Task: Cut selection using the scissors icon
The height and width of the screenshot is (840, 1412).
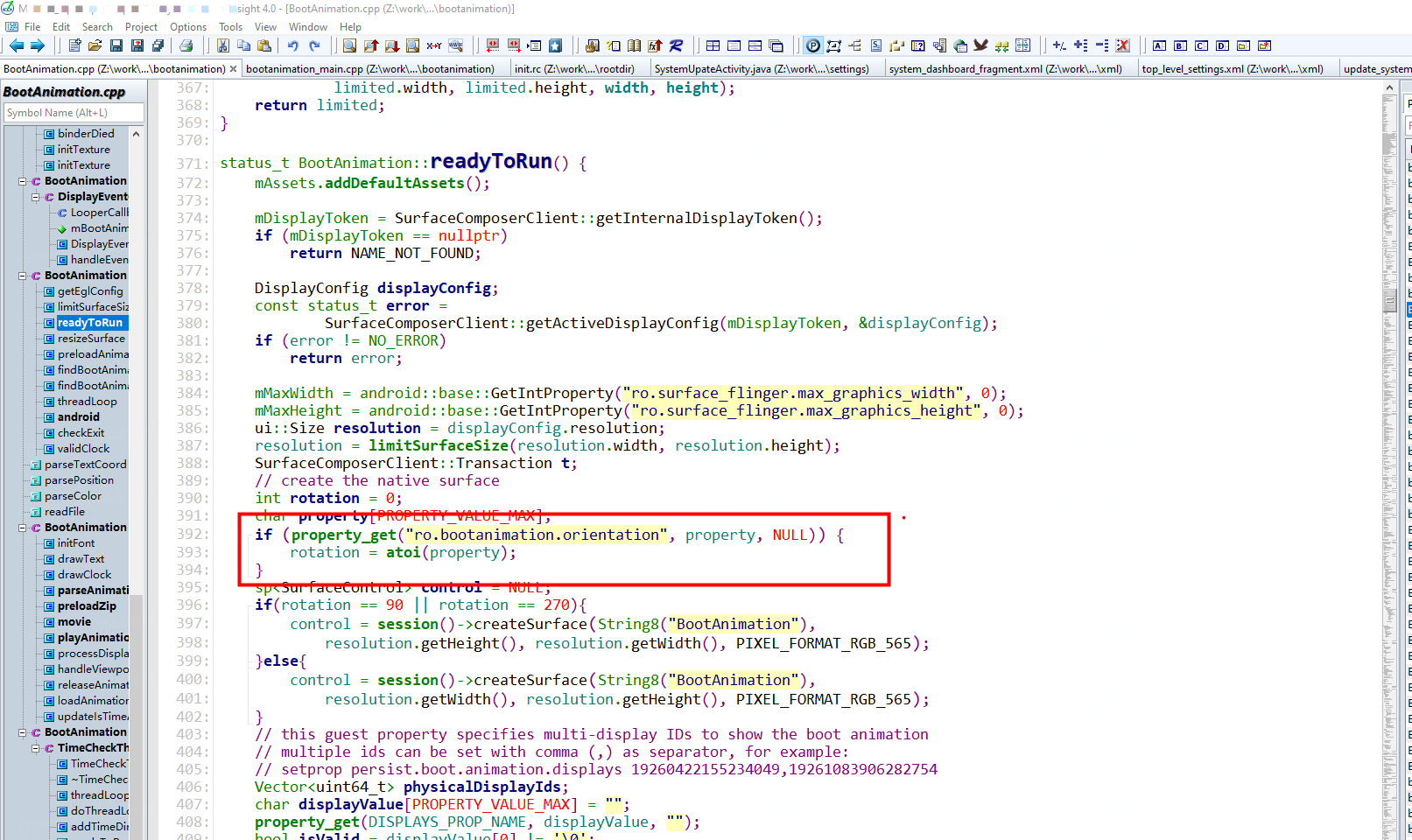Action: coord(222,45)
